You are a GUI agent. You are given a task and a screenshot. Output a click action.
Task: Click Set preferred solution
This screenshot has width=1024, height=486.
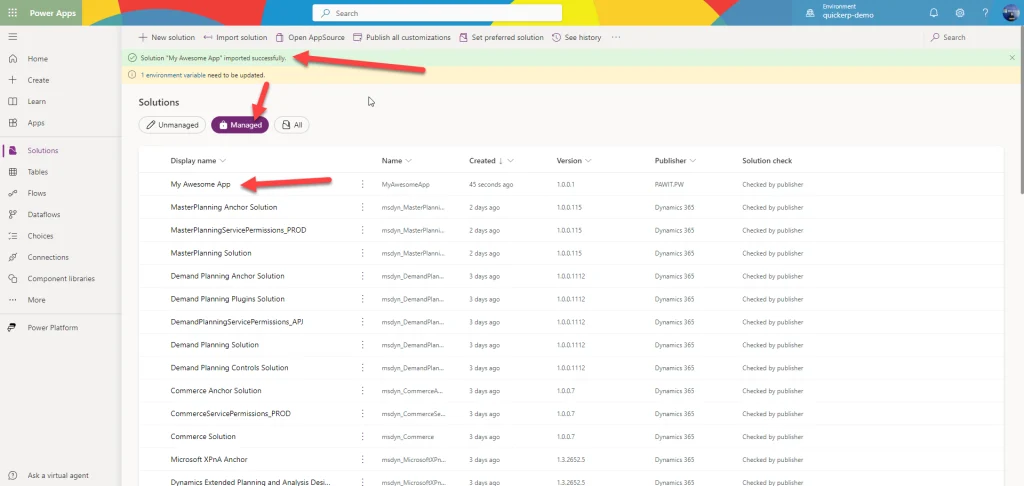coord(502,37)
